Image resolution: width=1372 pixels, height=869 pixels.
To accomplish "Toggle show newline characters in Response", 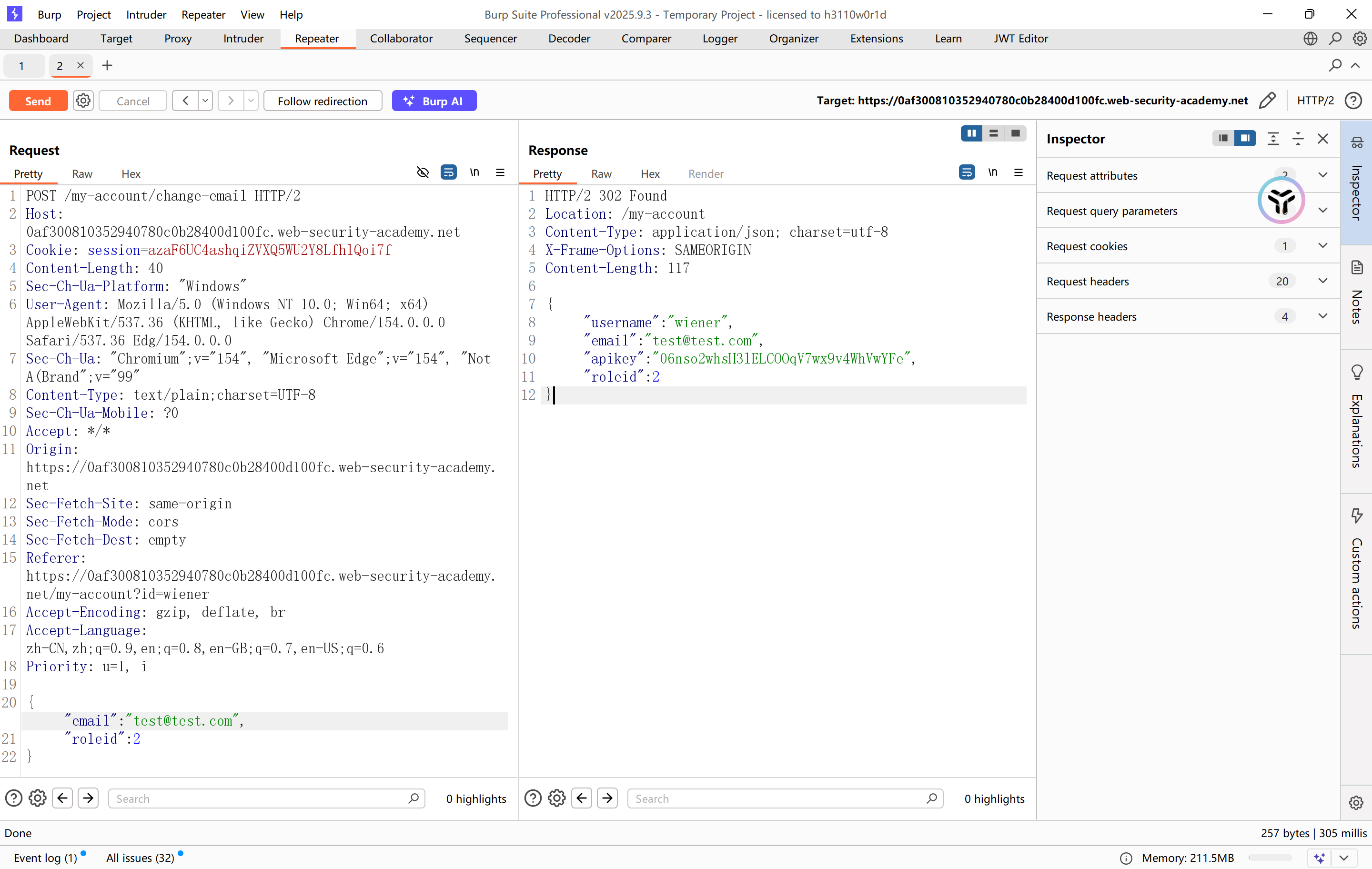I will [x=992, y=172].
